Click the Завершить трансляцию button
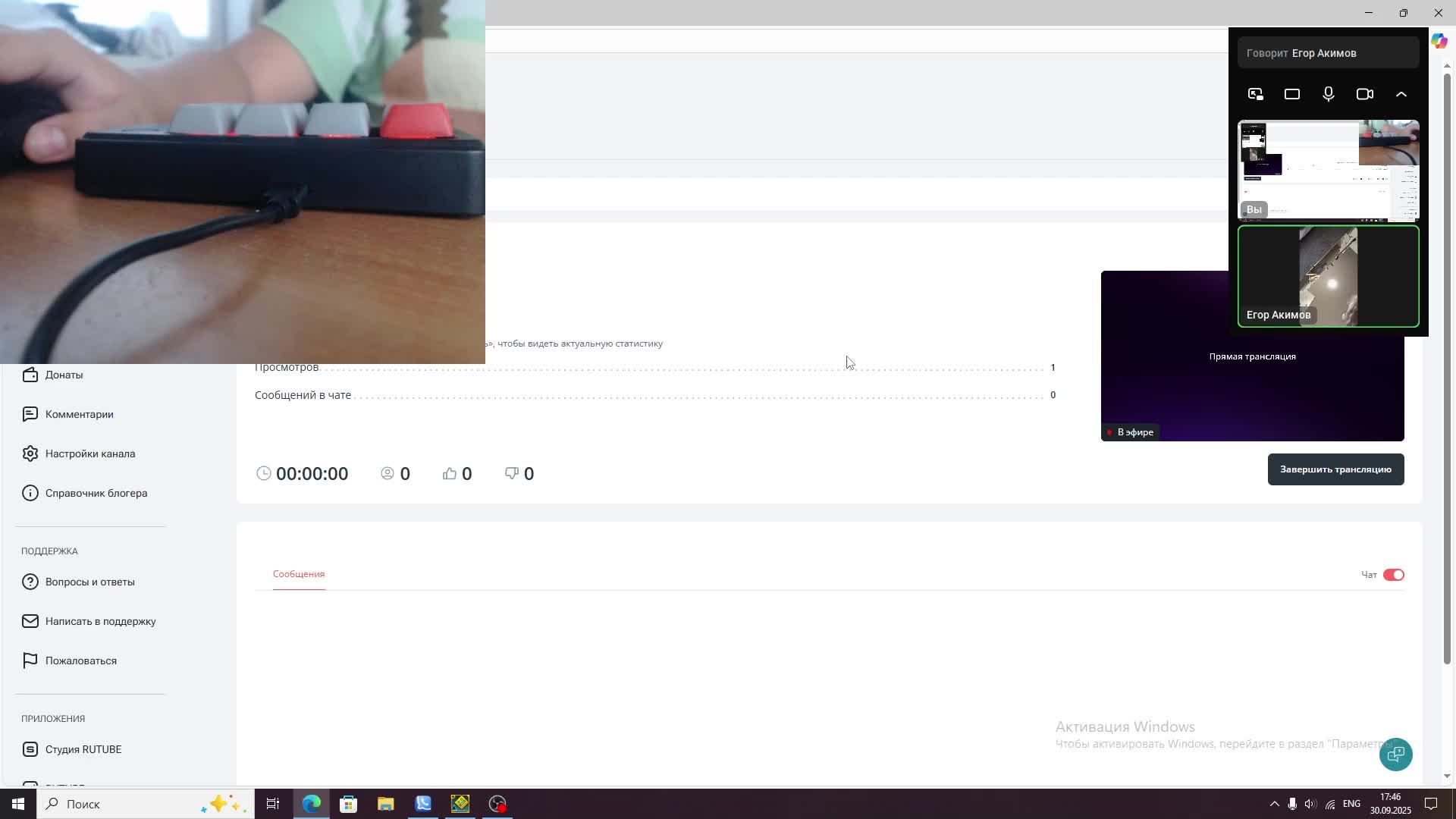This screenshot has height=819, width=1456. (x=1335, y=469)
